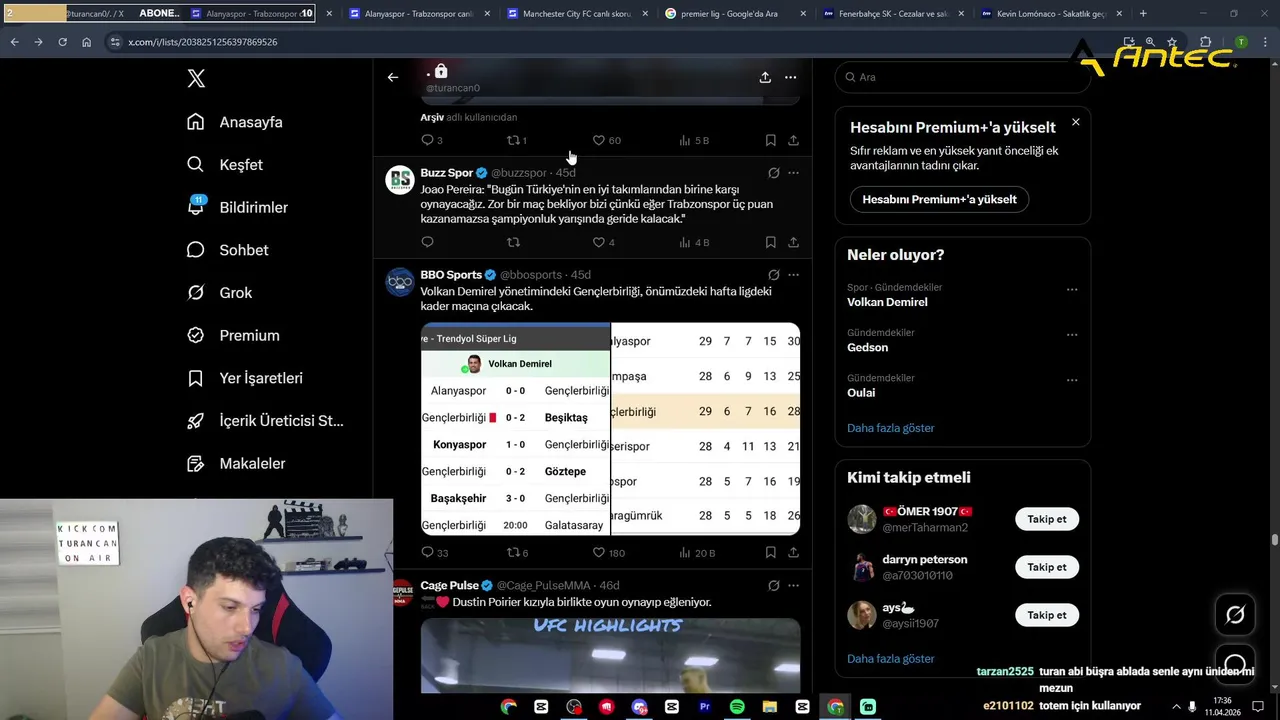Reply to the top tweet with 3 replies
Image resolution: width=1280 pixels, height=720 pixels.
431,141
